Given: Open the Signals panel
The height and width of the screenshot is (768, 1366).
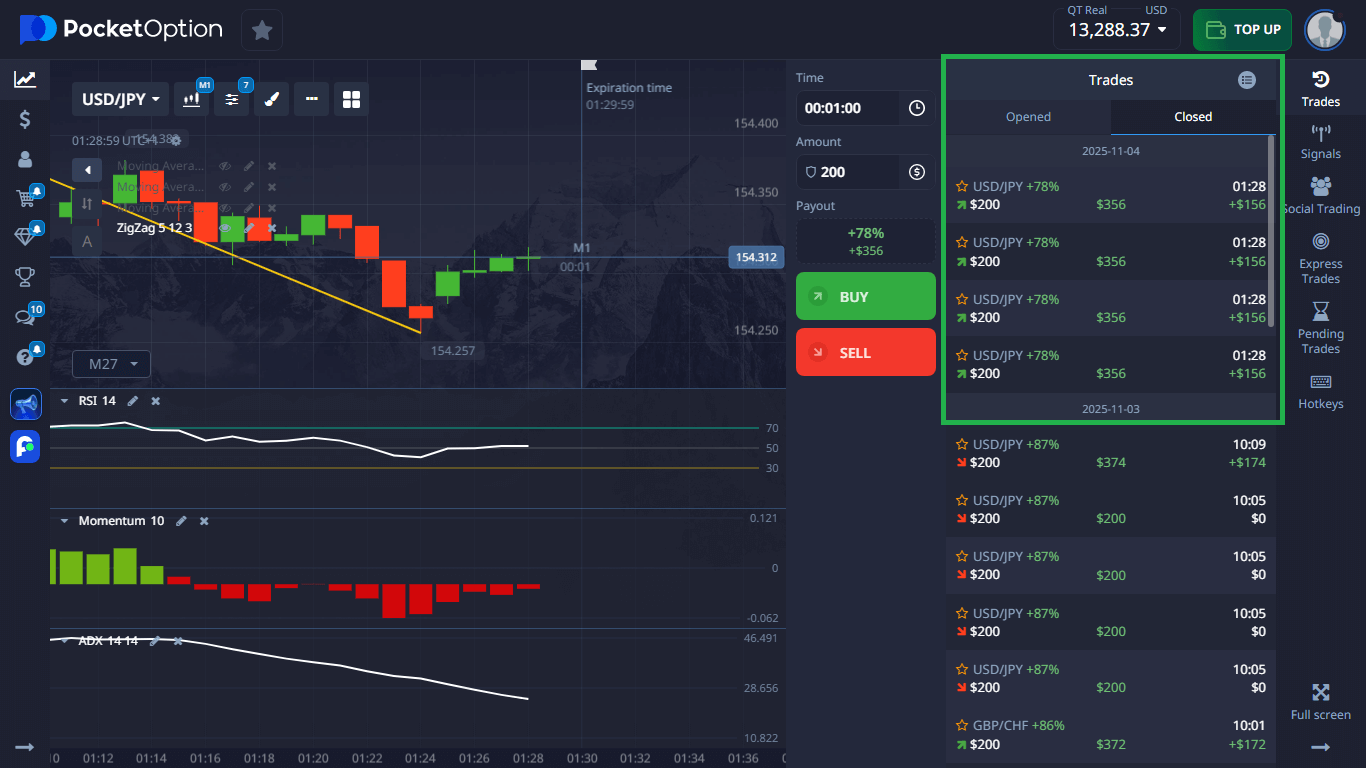Looking at the screenshot, I should coord(1321,142).
